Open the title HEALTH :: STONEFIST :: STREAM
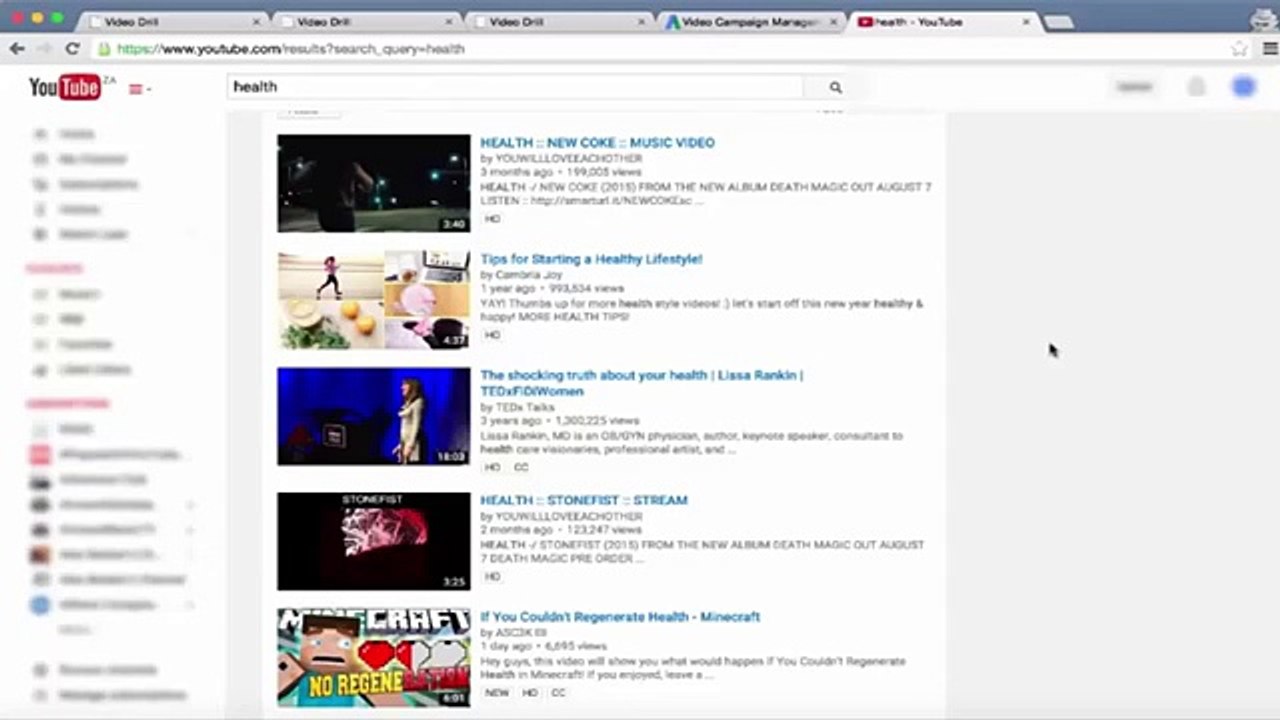 pyautogui.click(x=584, y=500)
